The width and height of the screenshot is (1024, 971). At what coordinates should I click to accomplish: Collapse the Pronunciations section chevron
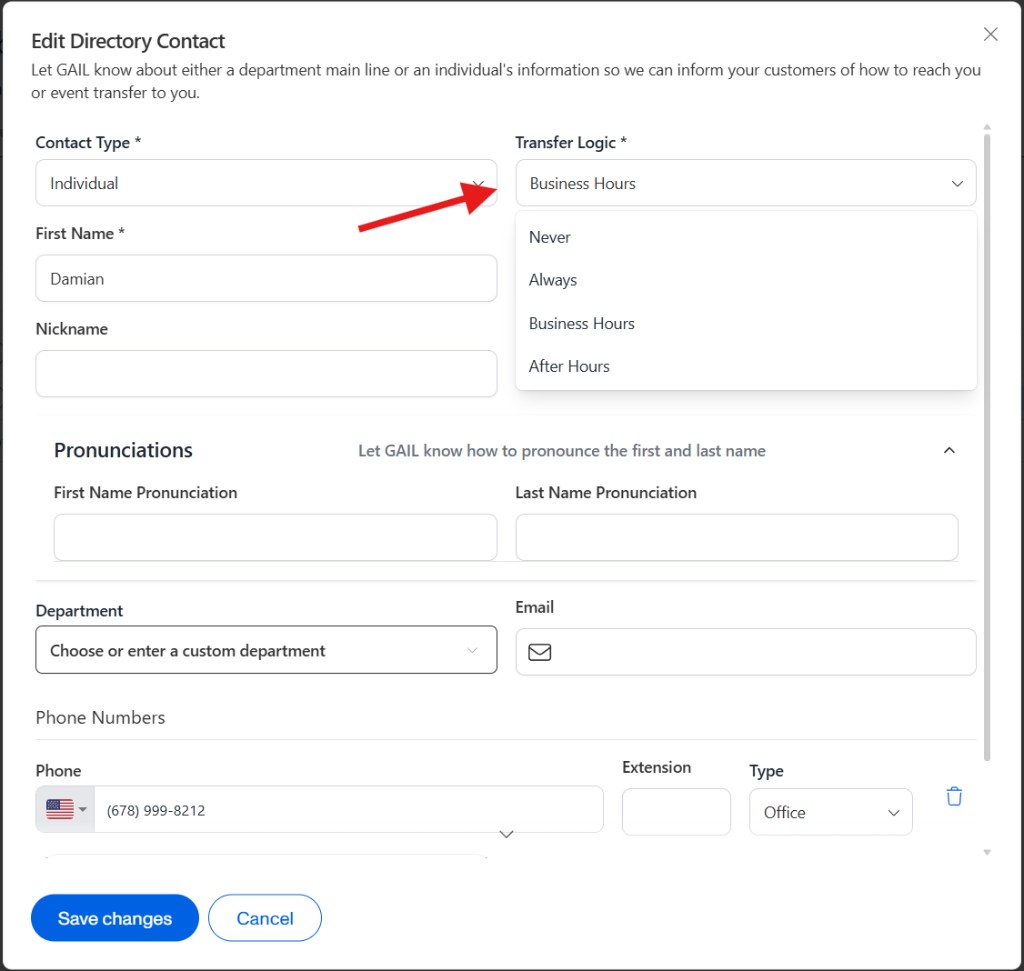[949, 450]
